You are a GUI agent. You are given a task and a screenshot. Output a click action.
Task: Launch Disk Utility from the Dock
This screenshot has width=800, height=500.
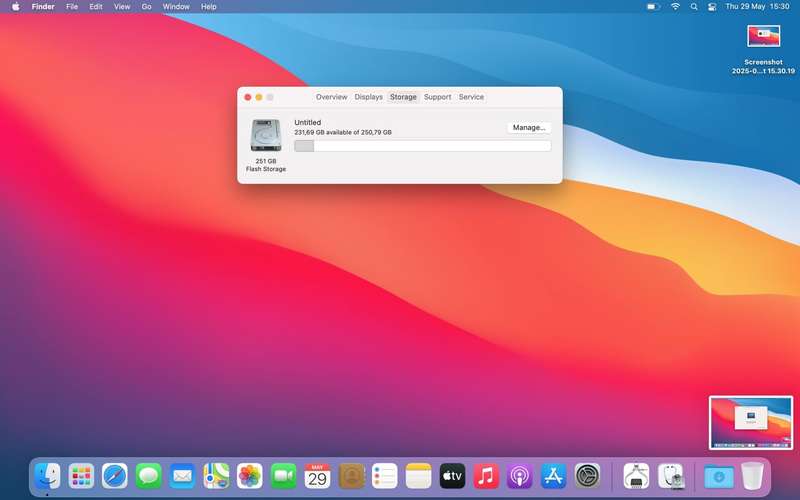coord(670,476)
